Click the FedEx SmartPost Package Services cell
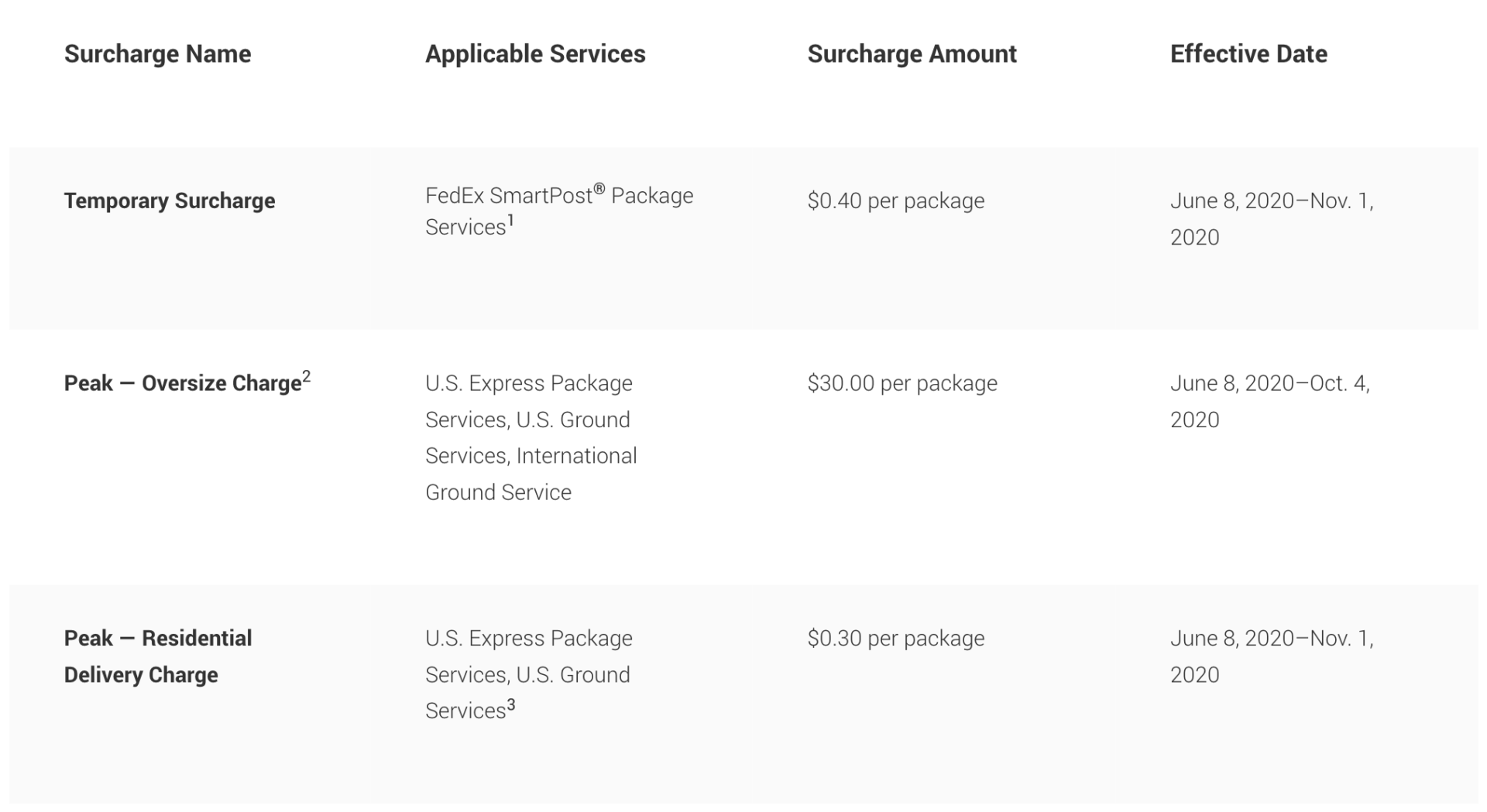This screenshot has width=1487, height=812. click(558, 211)
